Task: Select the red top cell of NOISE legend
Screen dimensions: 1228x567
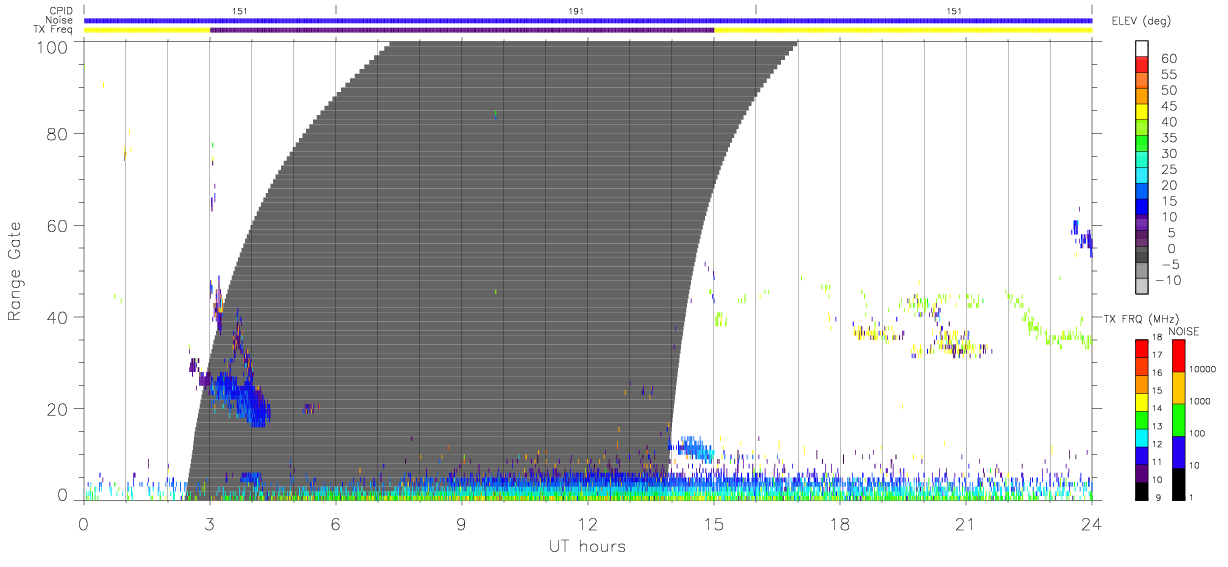Action: [x=1179, y=356]
